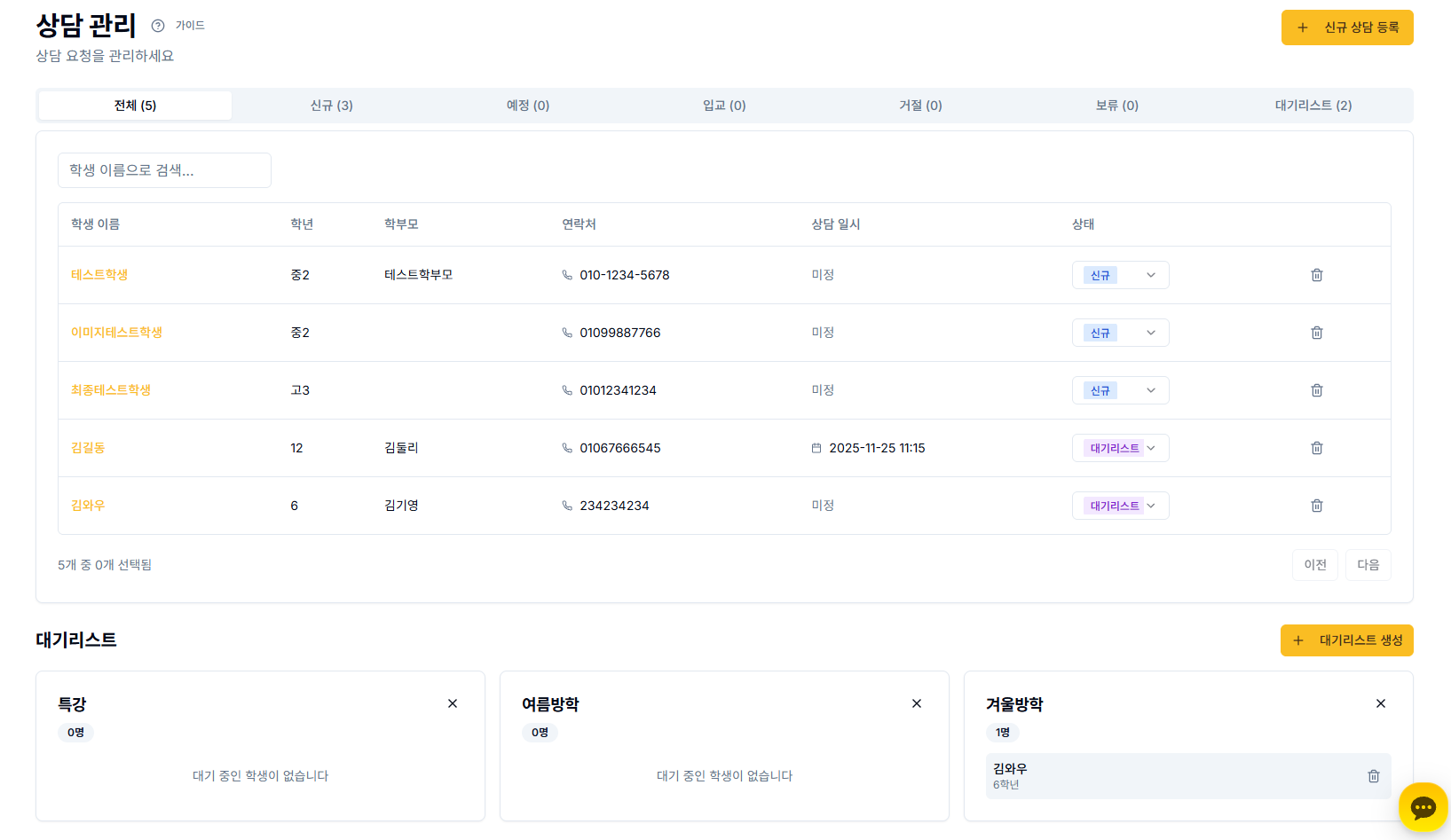Change status of 최종테스트학생 via dropdown
1451x840 pixels.
(x=1120, y=390)
